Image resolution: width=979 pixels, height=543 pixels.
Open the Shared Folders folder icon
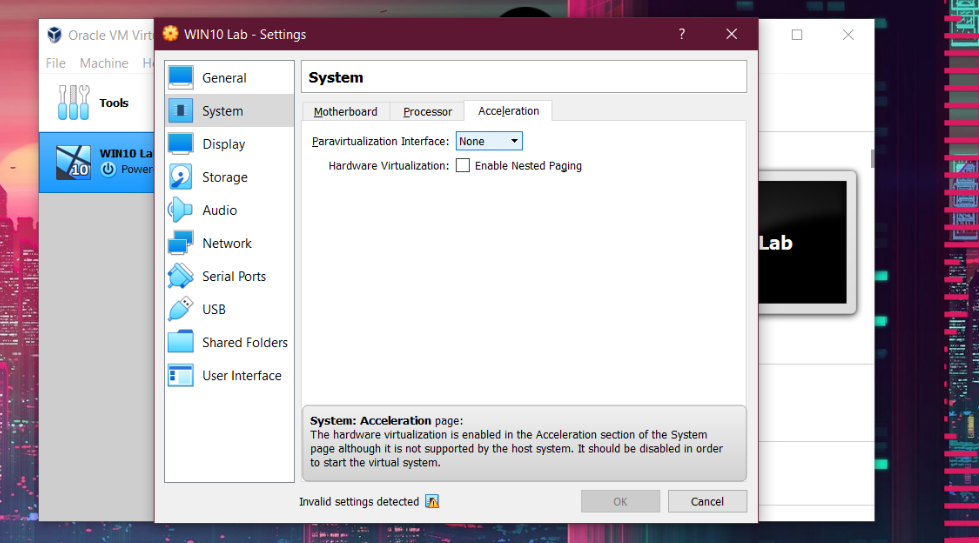pyautogui.click(x=180, y=343)
